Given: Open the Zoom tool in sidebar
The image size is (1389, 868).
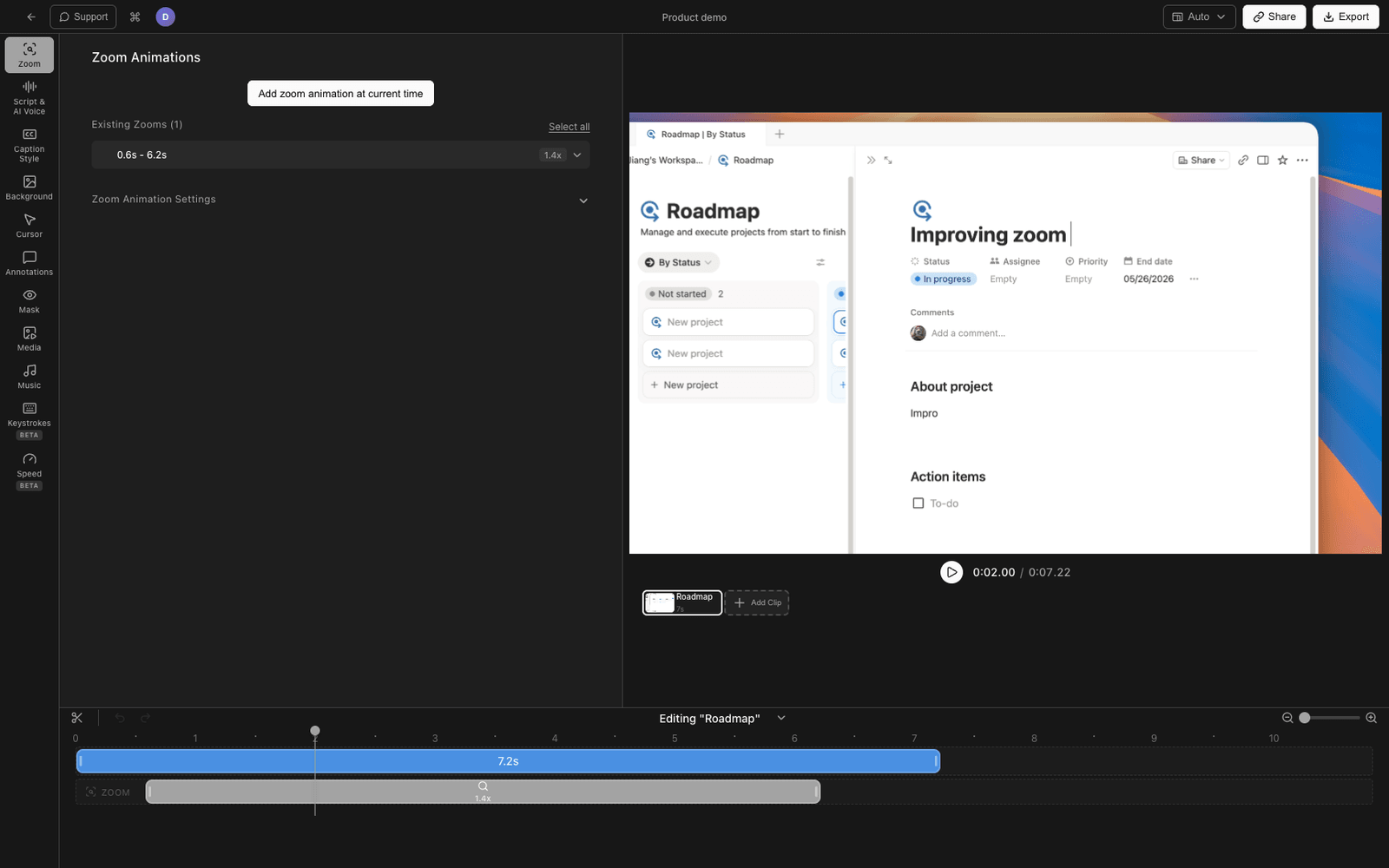Looking at the screenshot, I should (30, 55).
